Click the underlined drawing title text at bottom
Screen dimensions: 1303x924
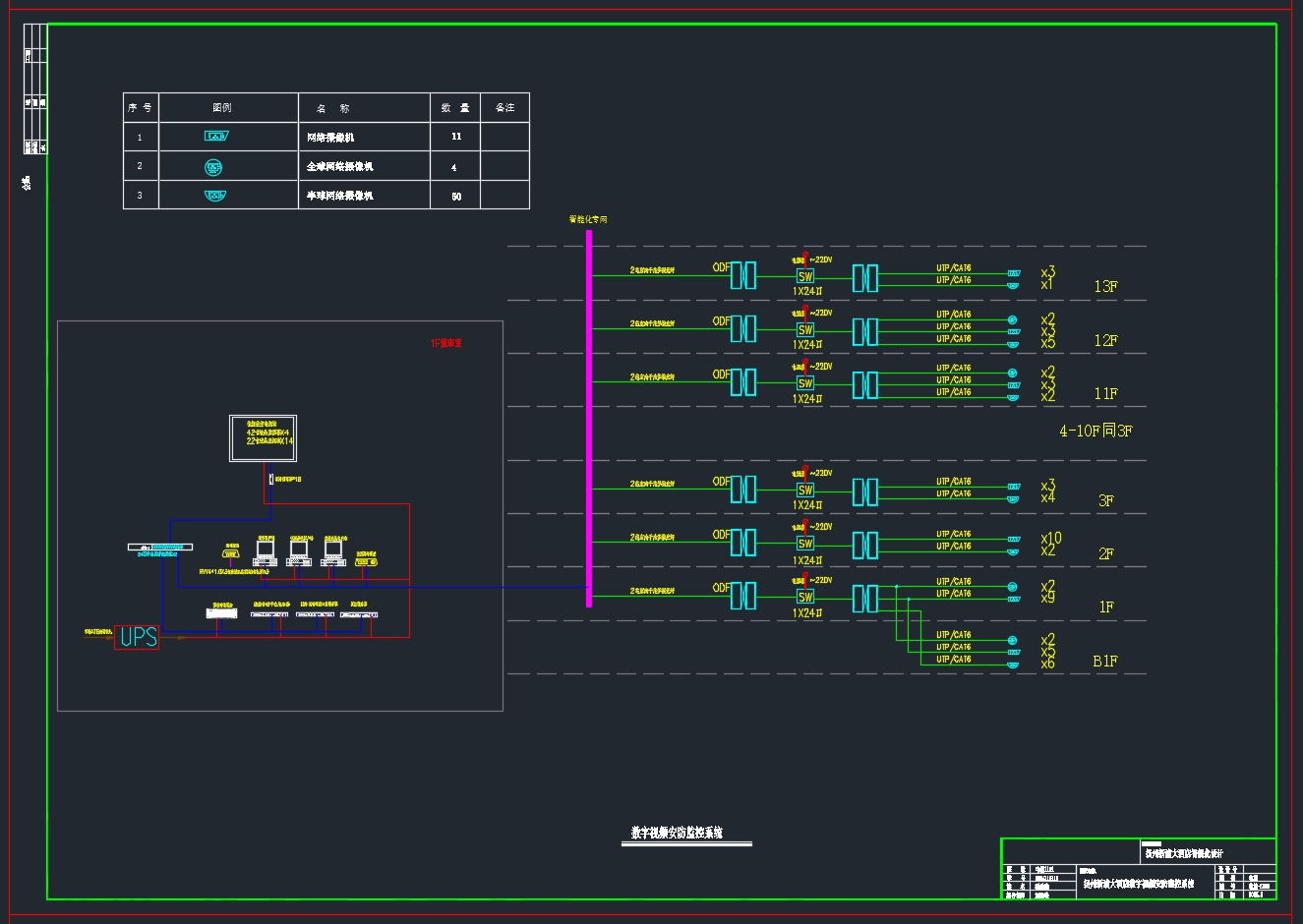point(677,833)
